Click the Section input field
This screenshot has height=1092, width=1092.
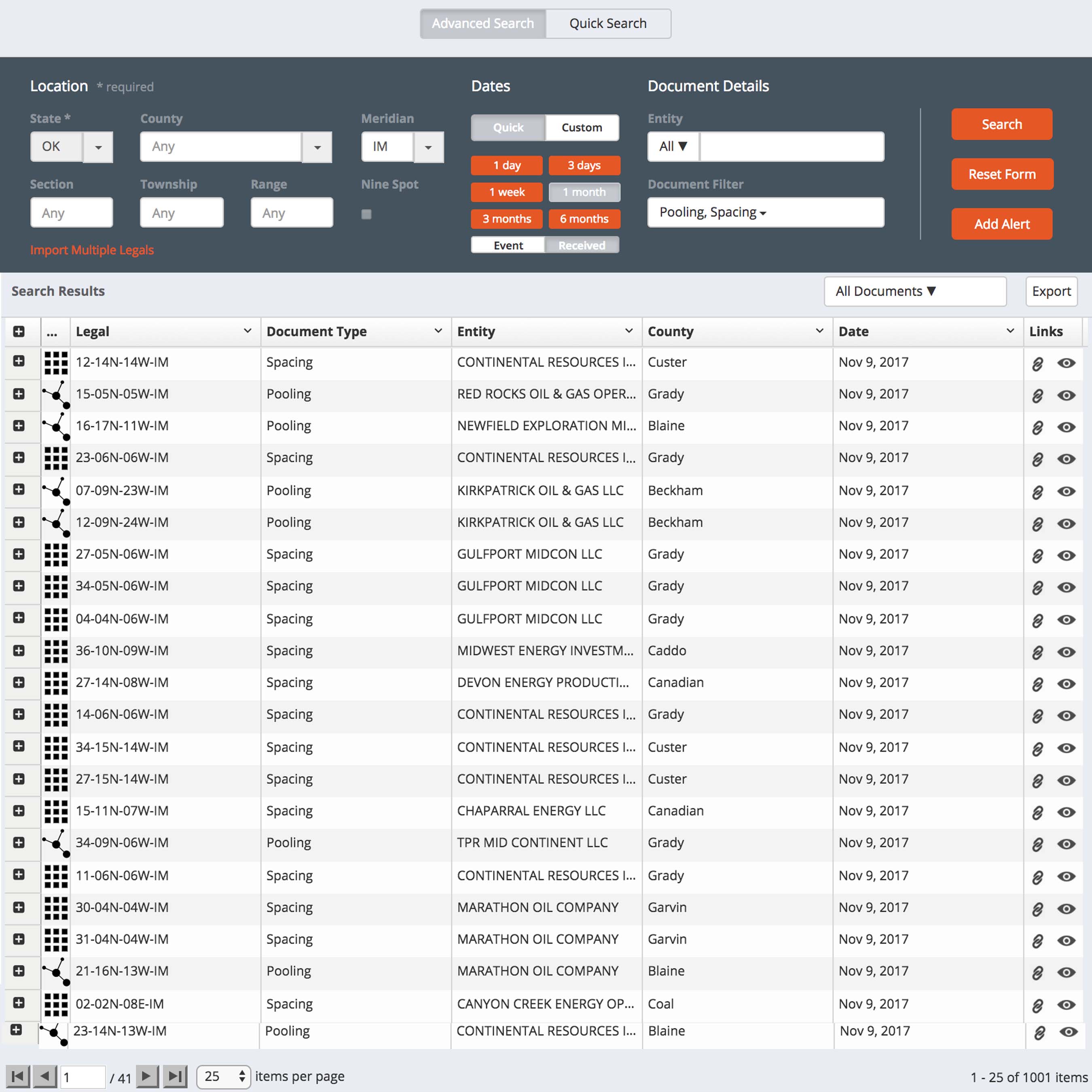point(71,213)
